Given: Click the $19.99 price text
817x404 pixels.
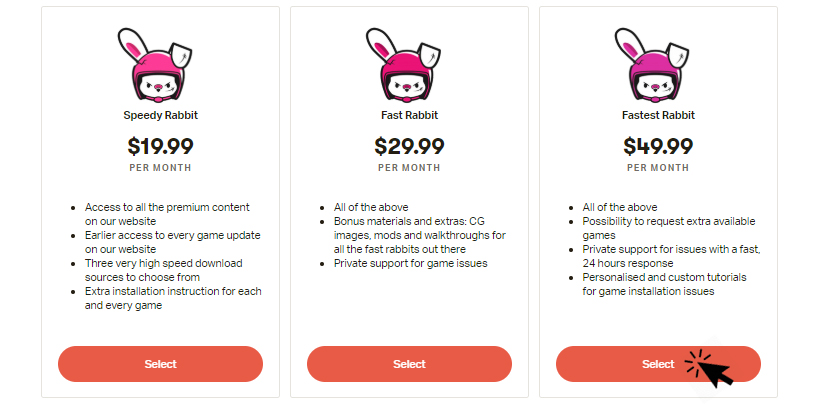Looking at the screenshot, I should click(x=160, y=146).
